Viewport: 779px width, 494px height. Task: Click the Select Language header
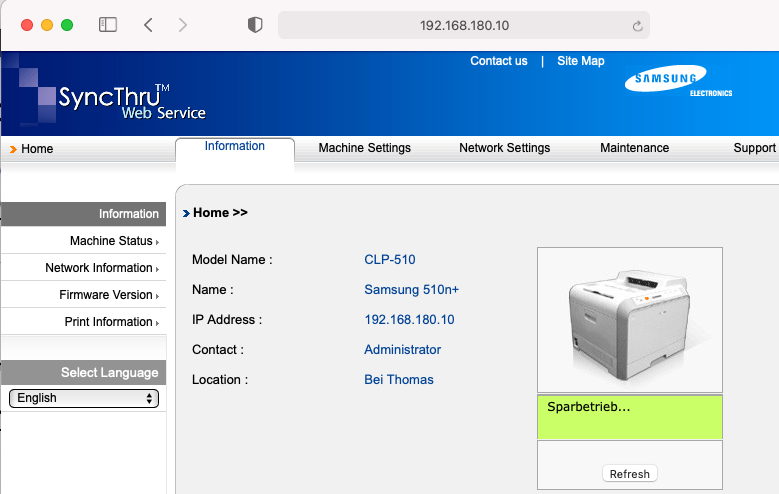point(83,373)
